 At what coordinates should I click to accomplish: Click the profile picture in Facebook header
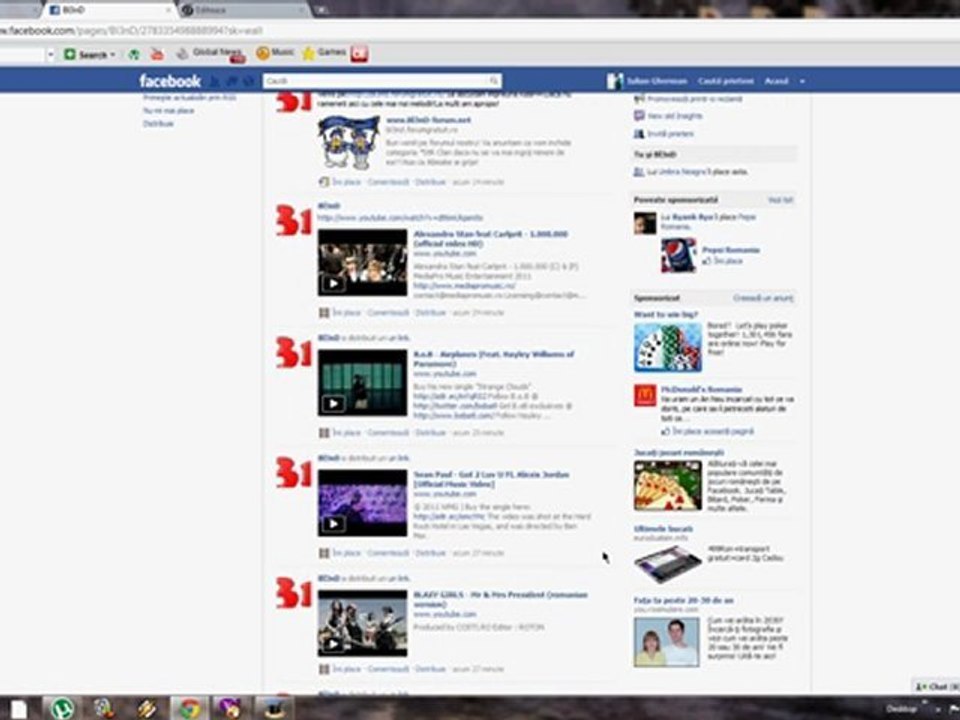pos(615,81)
